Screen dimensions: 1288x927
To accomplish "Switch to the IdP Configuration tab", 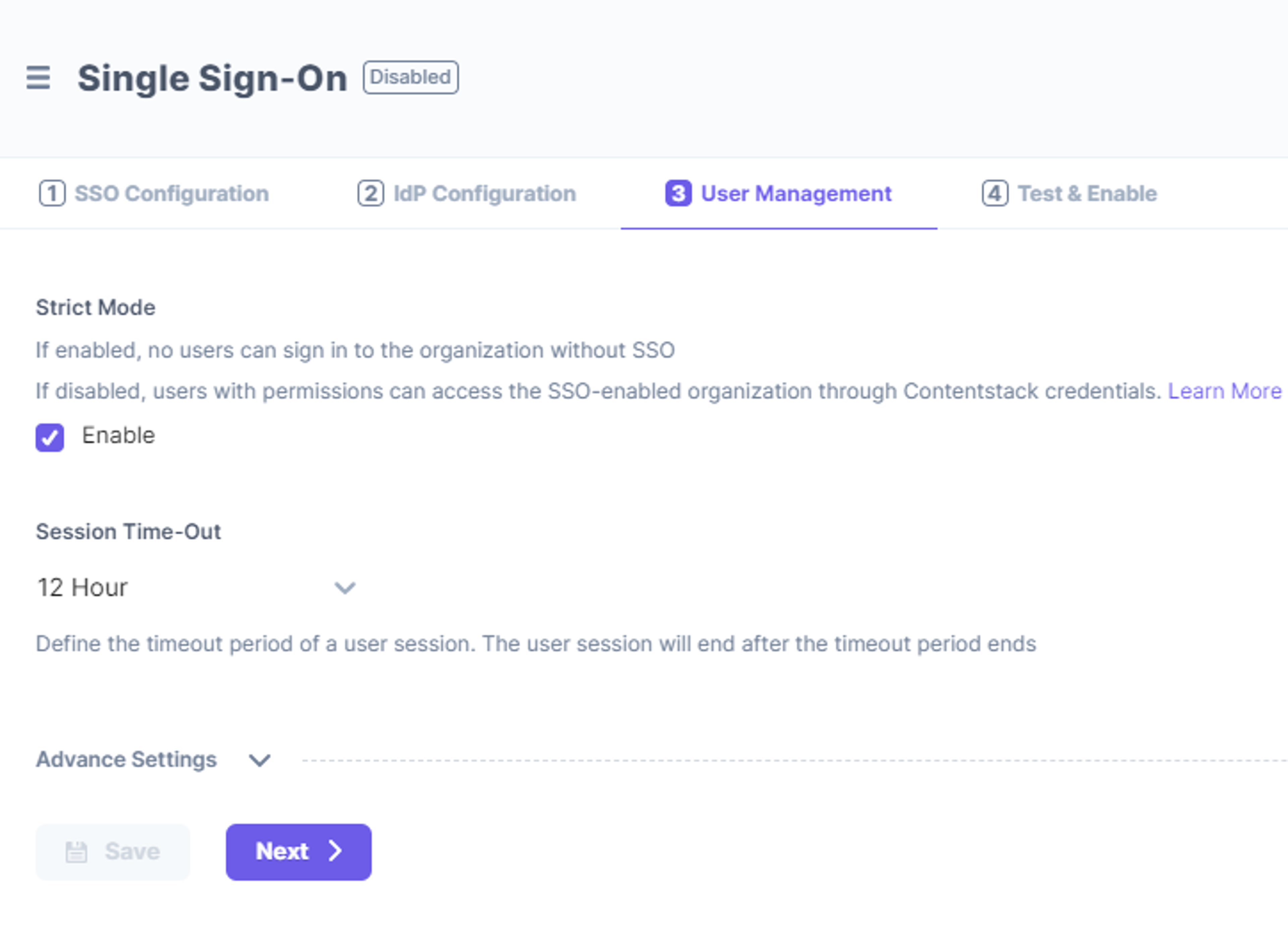I will 467,194.
